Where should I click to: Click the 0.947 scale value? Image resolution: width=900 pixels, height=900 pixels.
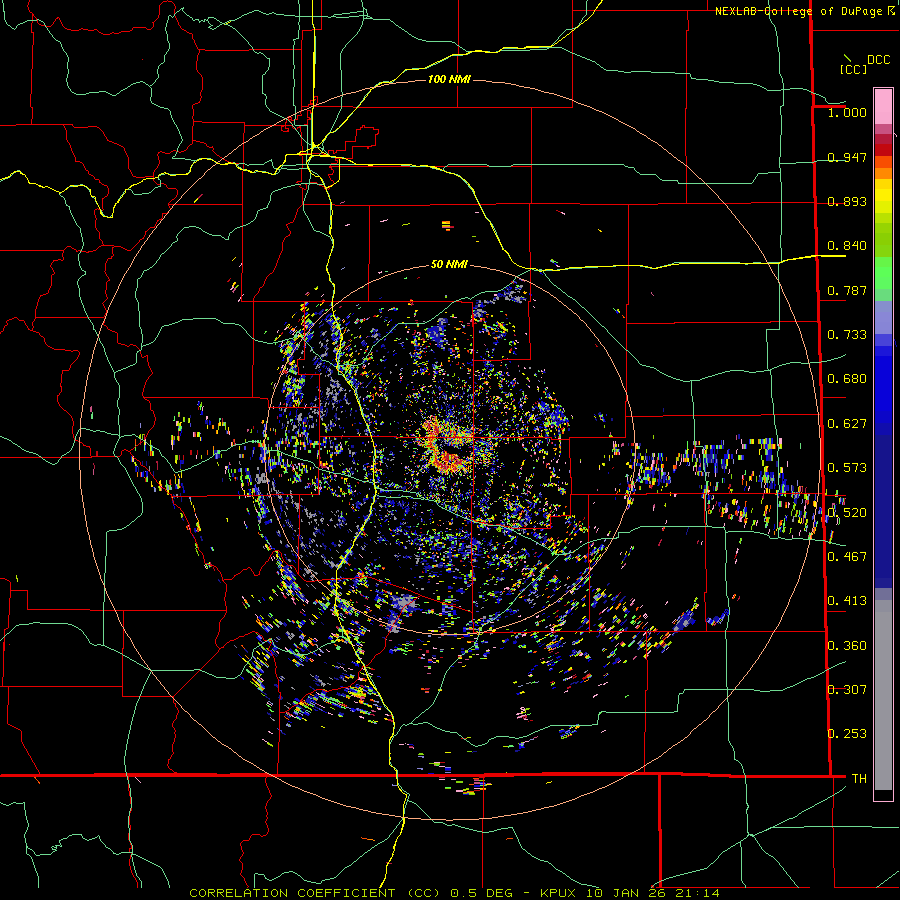click(847, 157)
